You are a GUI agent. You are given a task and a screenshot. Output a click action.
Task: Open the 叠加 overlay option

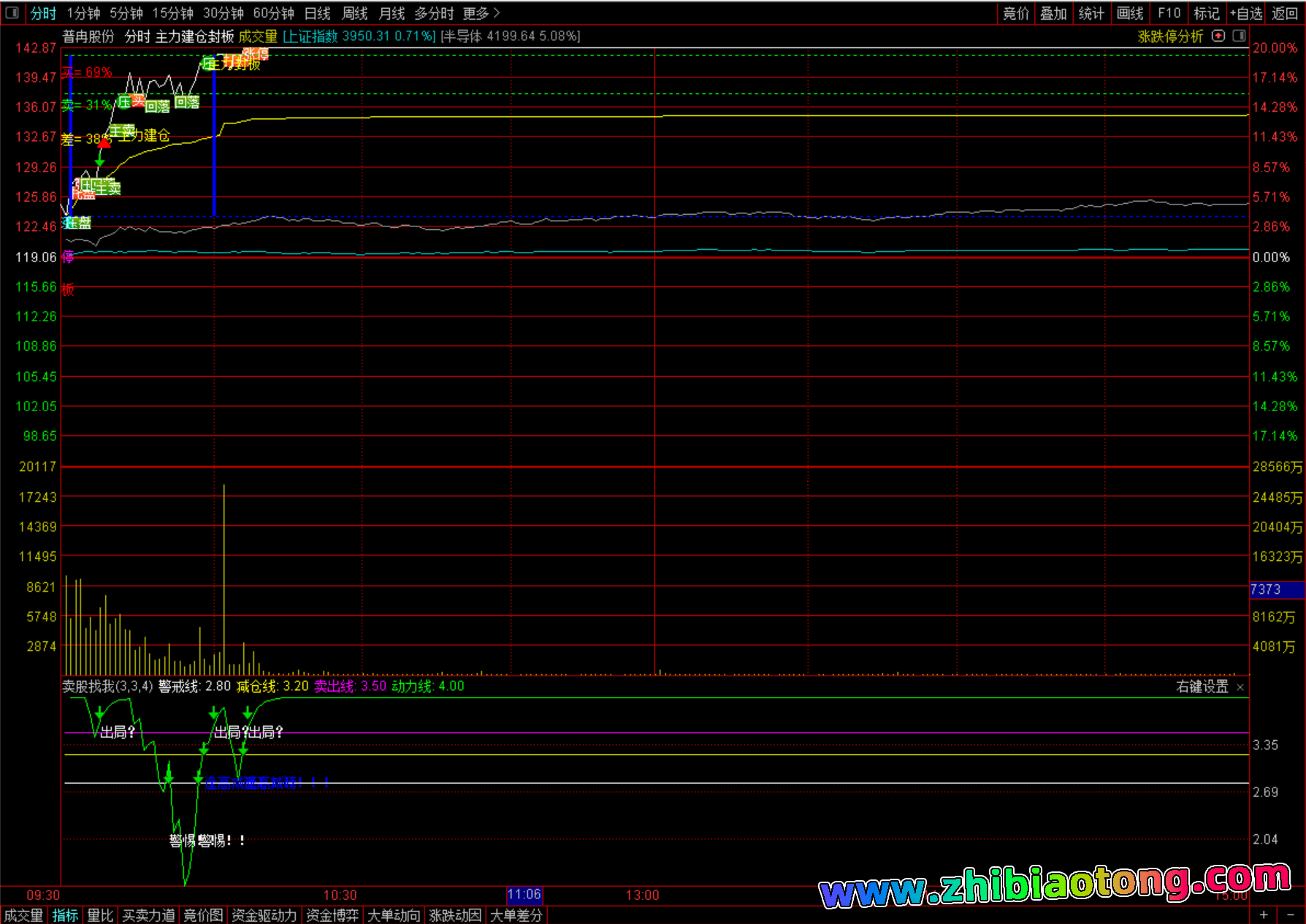click(1053, 13)
